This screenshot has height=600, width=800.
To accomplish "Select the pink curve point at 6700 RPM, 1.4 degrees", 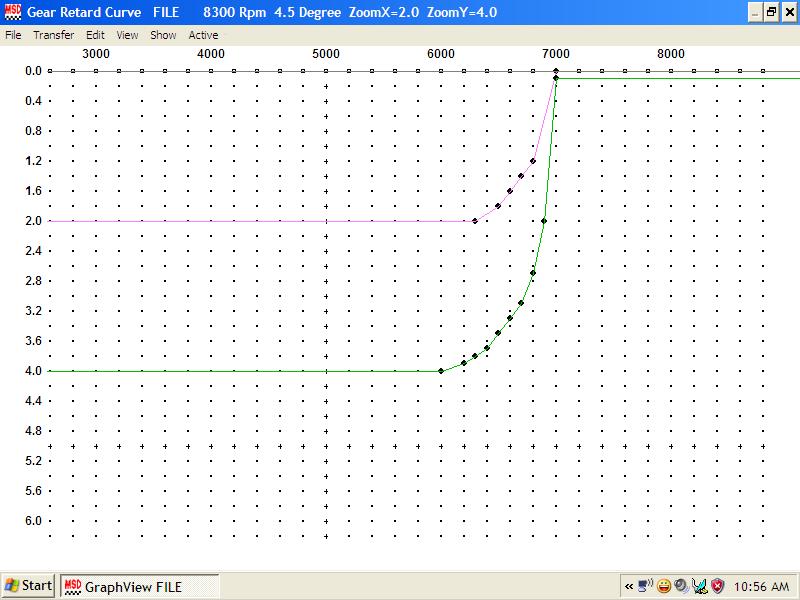I will point(521,176).
